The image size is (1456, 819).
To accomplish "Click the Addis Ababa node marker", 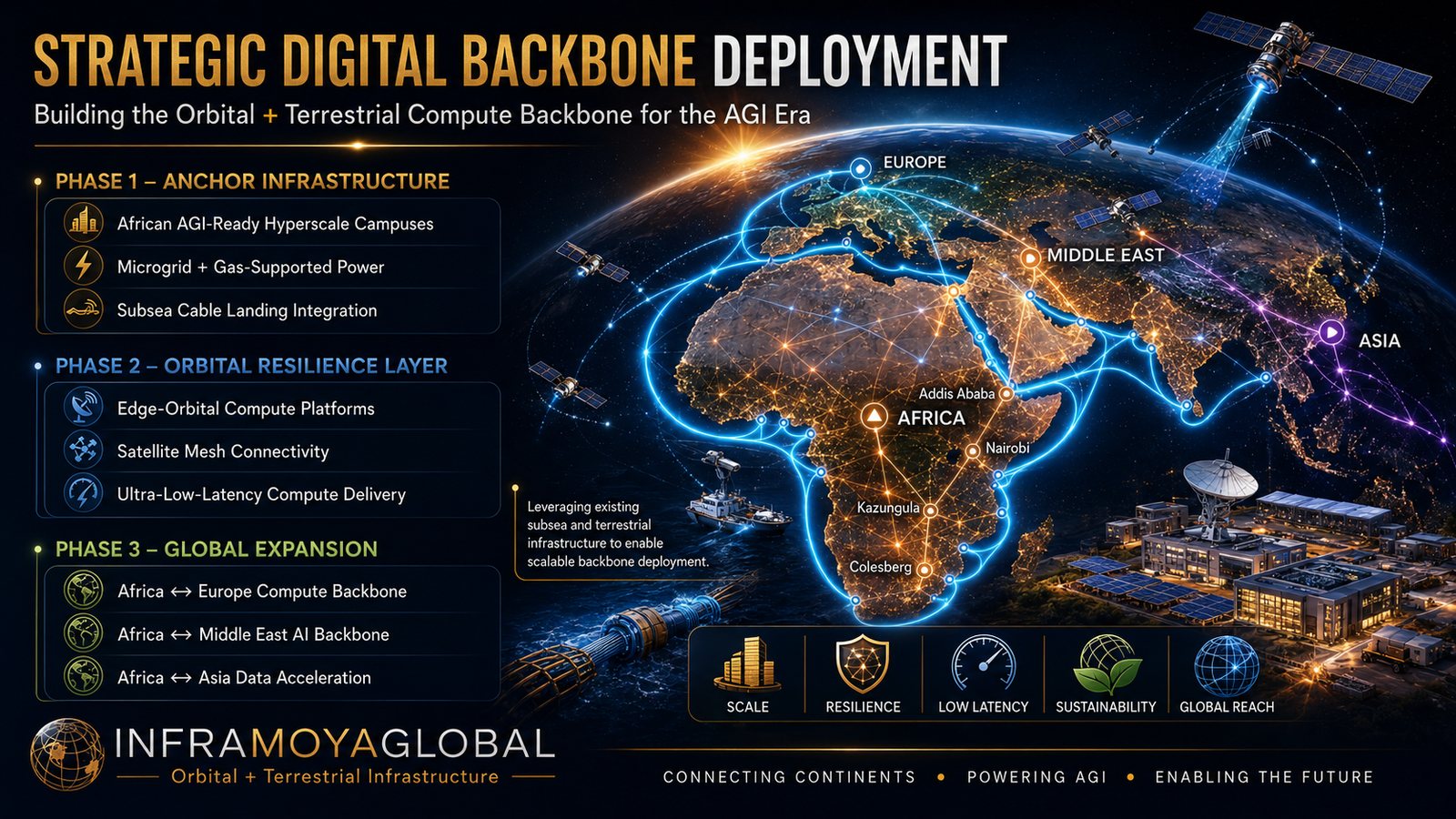I will [x=1006, y=394].
